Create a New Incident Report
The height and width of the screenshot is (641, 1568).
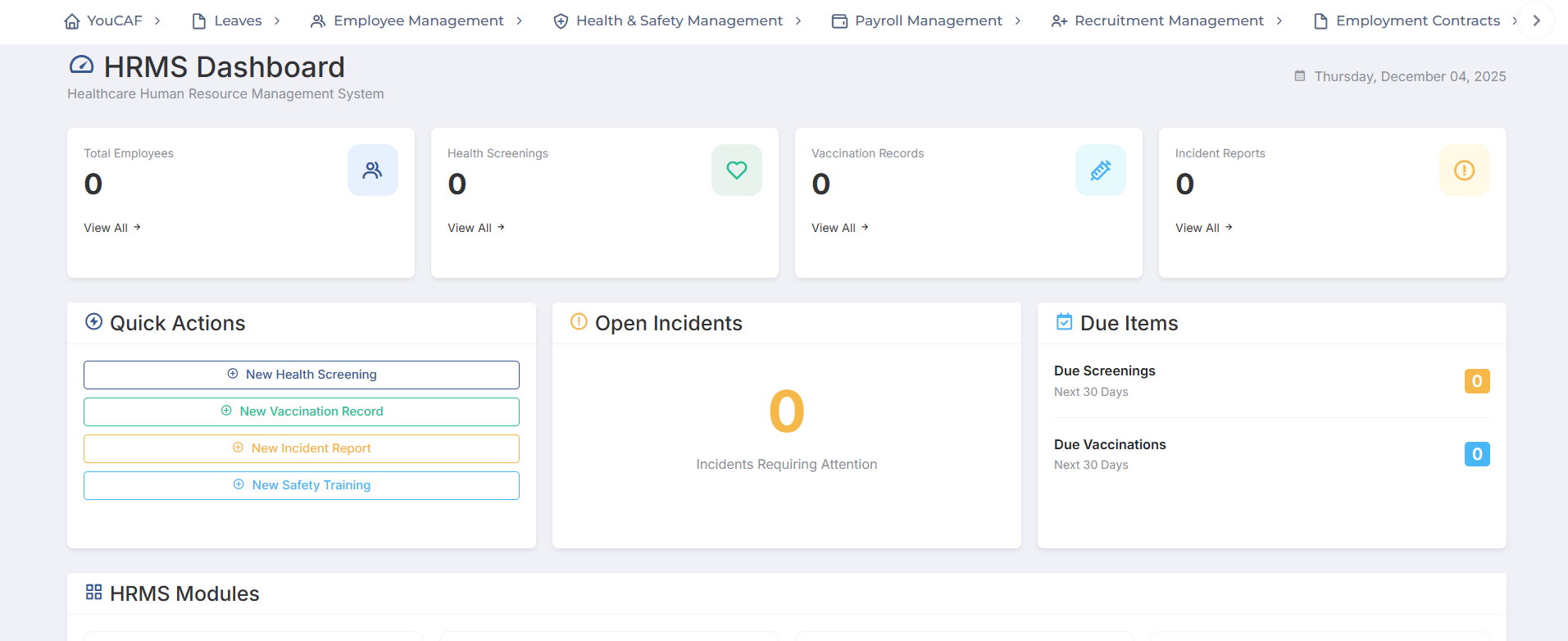tap(302, 448)
